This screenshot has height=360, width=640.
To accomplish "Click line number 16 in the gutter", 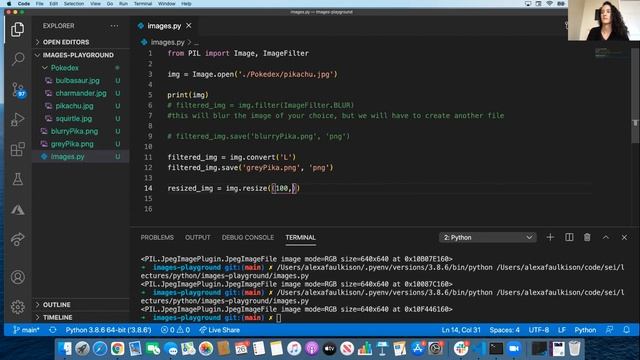I will pos(148,209).
